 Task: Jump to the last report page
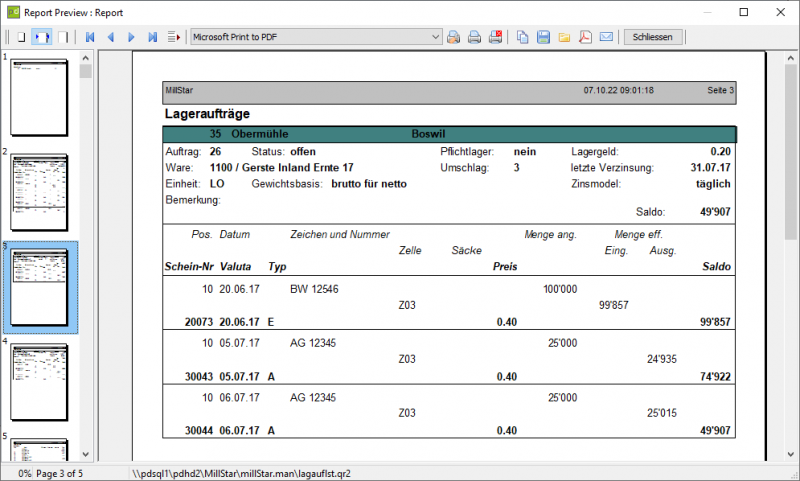[x=152, y=37]
